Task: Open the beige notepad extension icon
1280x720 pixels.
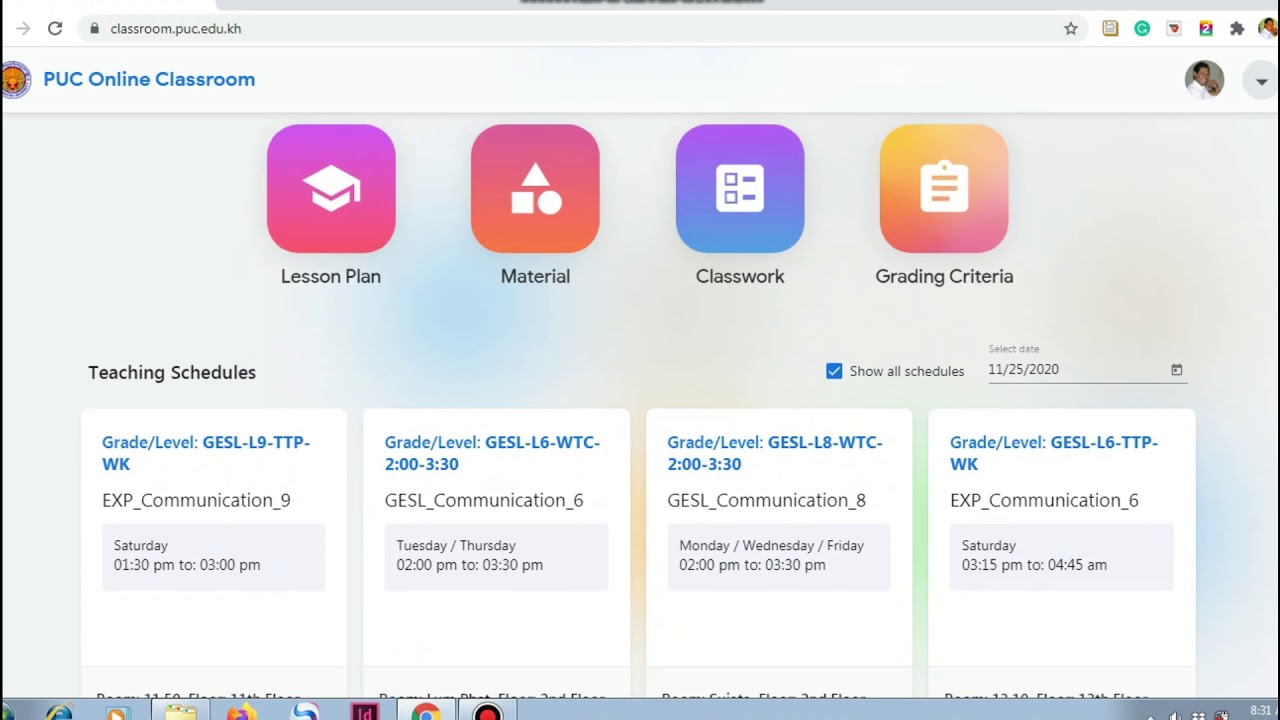Action: pos(1110,29)
